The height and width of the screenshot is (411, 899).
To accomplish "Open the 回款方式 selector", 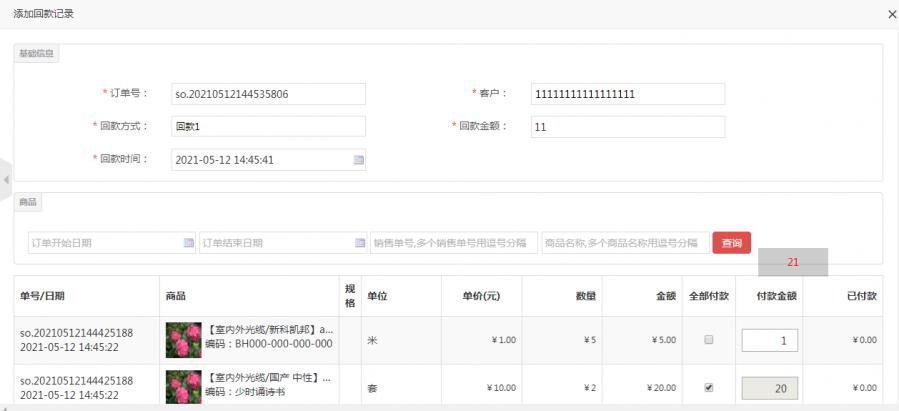I will (x=267, y=127).
